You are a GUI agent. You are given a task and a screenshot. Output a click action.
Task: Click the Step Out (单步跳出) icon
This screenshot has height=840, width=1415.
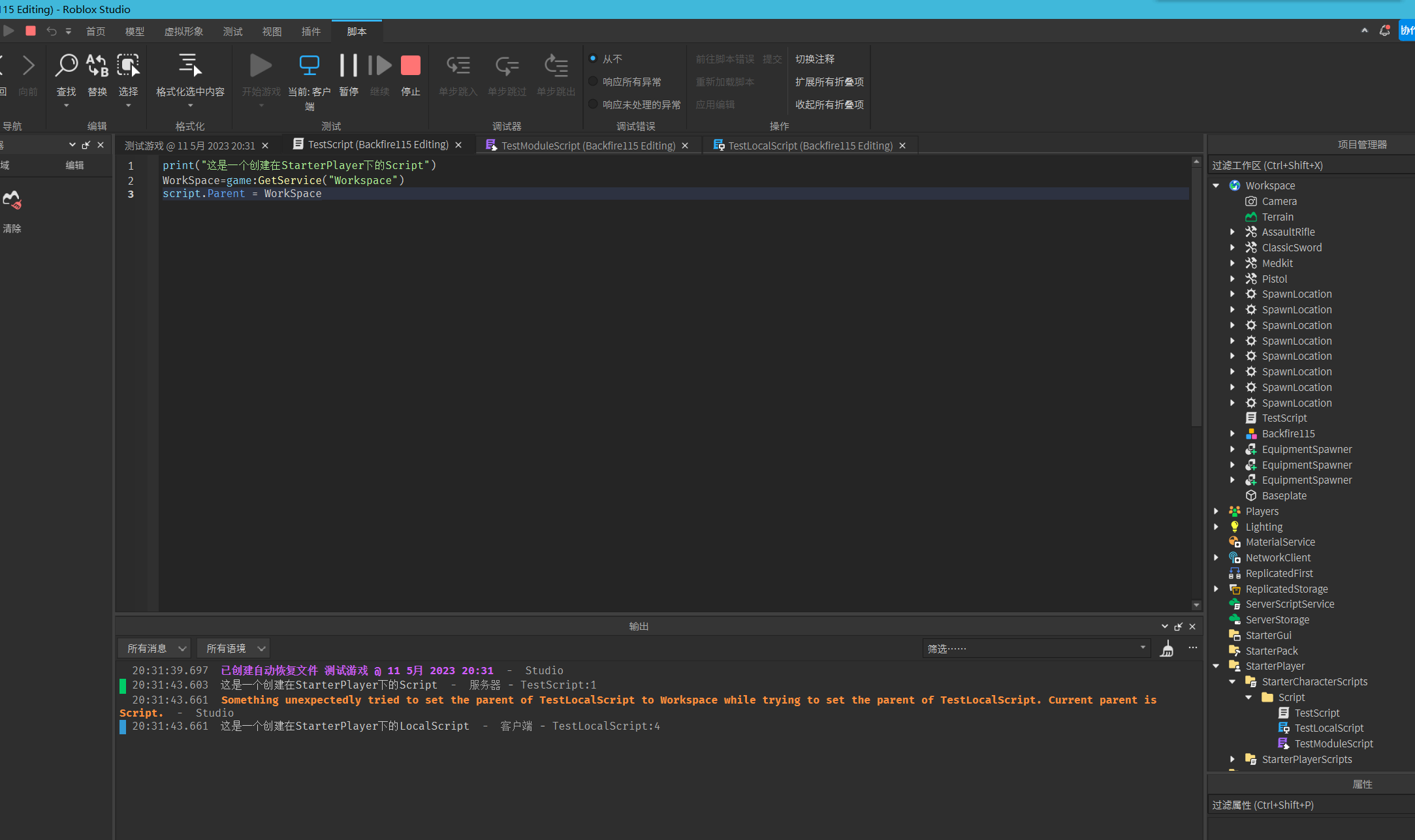click(556, 66)
